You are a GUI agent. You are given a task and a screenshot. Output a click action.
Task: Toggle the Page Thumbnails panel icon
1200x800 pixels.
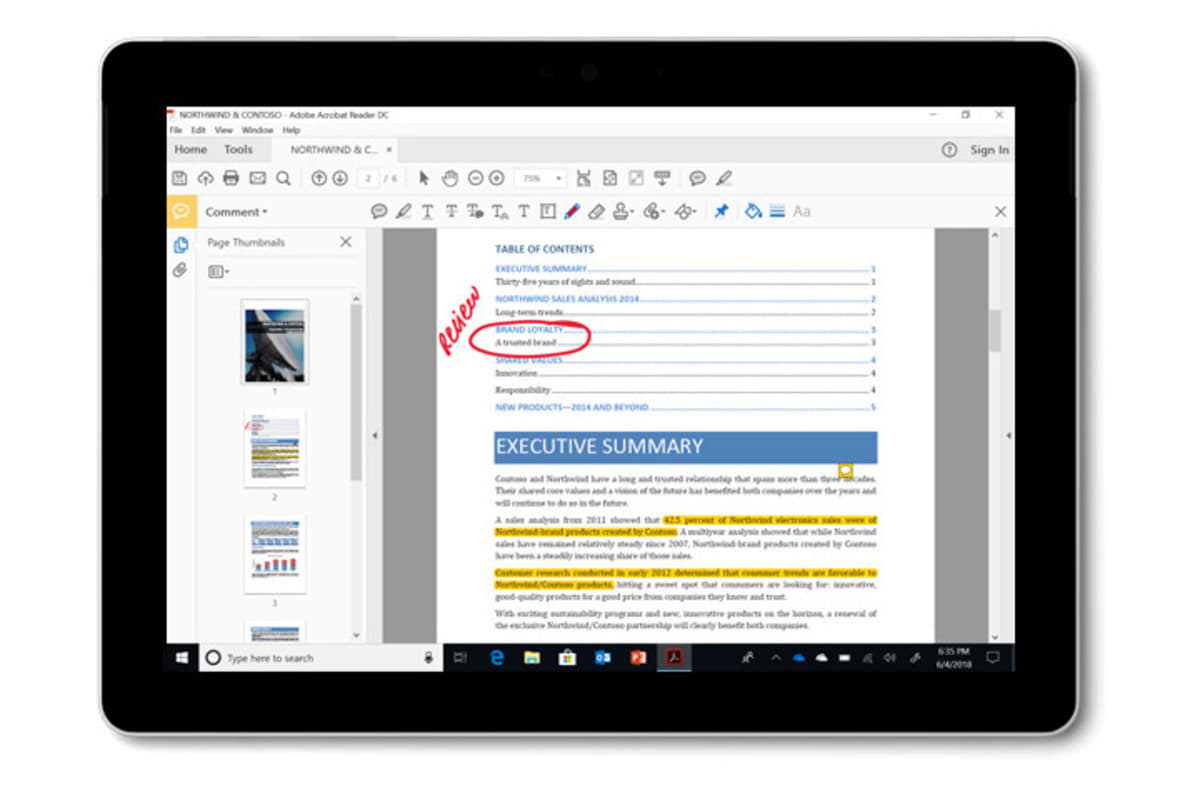(180, 244)
